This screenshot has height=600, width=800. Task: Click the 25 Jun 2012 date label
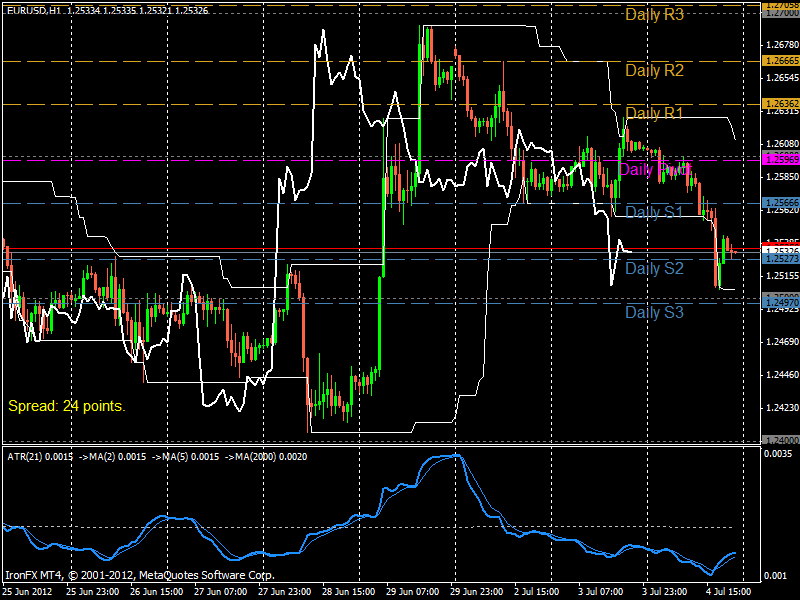click(28, 592)
